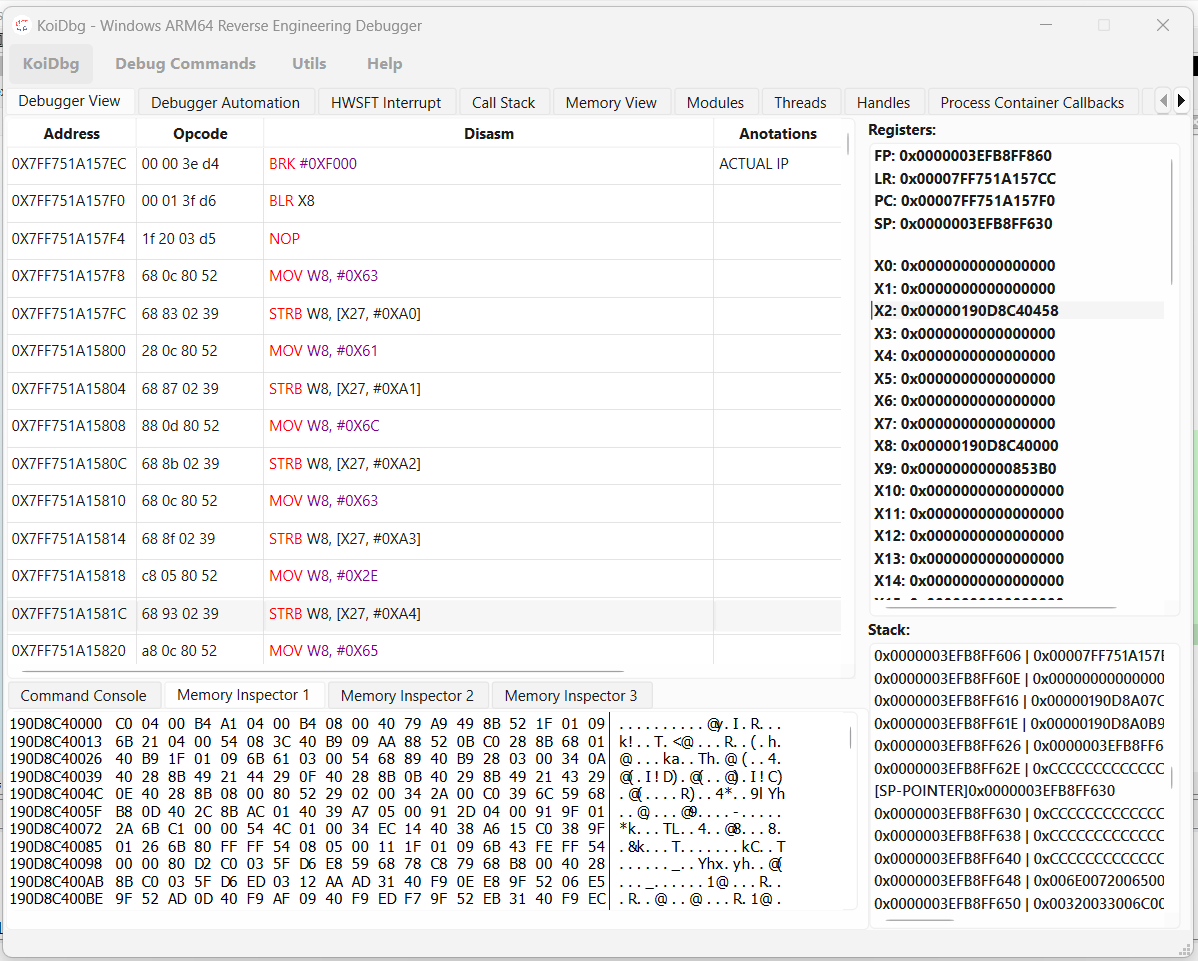
Task: Open the HWSFT Interrupt tab
Action: click(x=386, y=102)
